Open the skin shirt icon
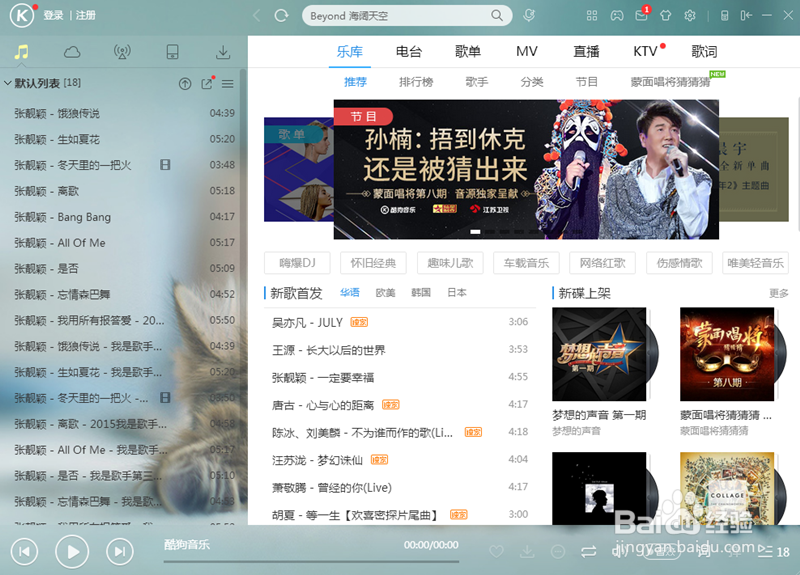 point(665,16)
